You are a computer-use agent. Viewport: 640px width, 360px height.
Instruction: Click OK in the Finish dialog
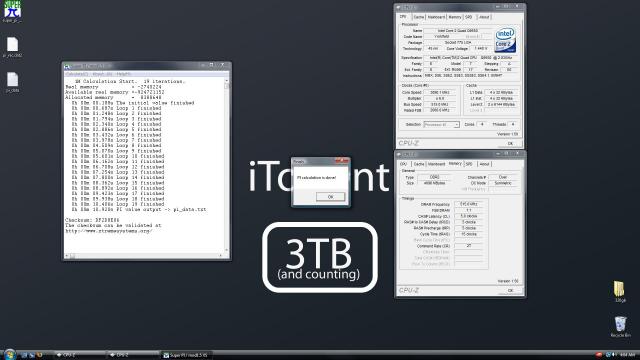[x=331, y=197]
